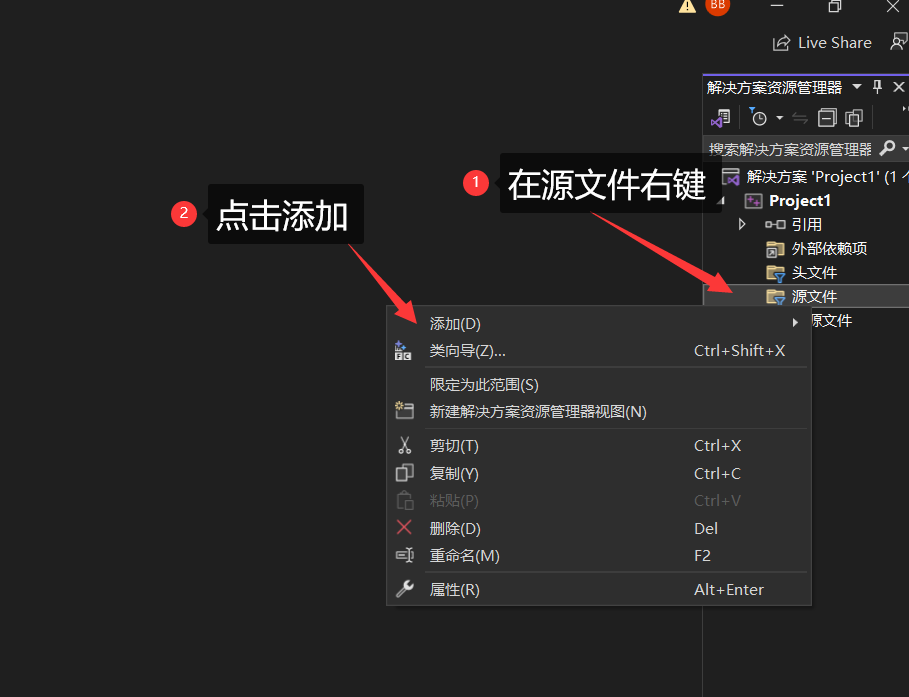Click the red X Delete icon

(x=404, y=528)
